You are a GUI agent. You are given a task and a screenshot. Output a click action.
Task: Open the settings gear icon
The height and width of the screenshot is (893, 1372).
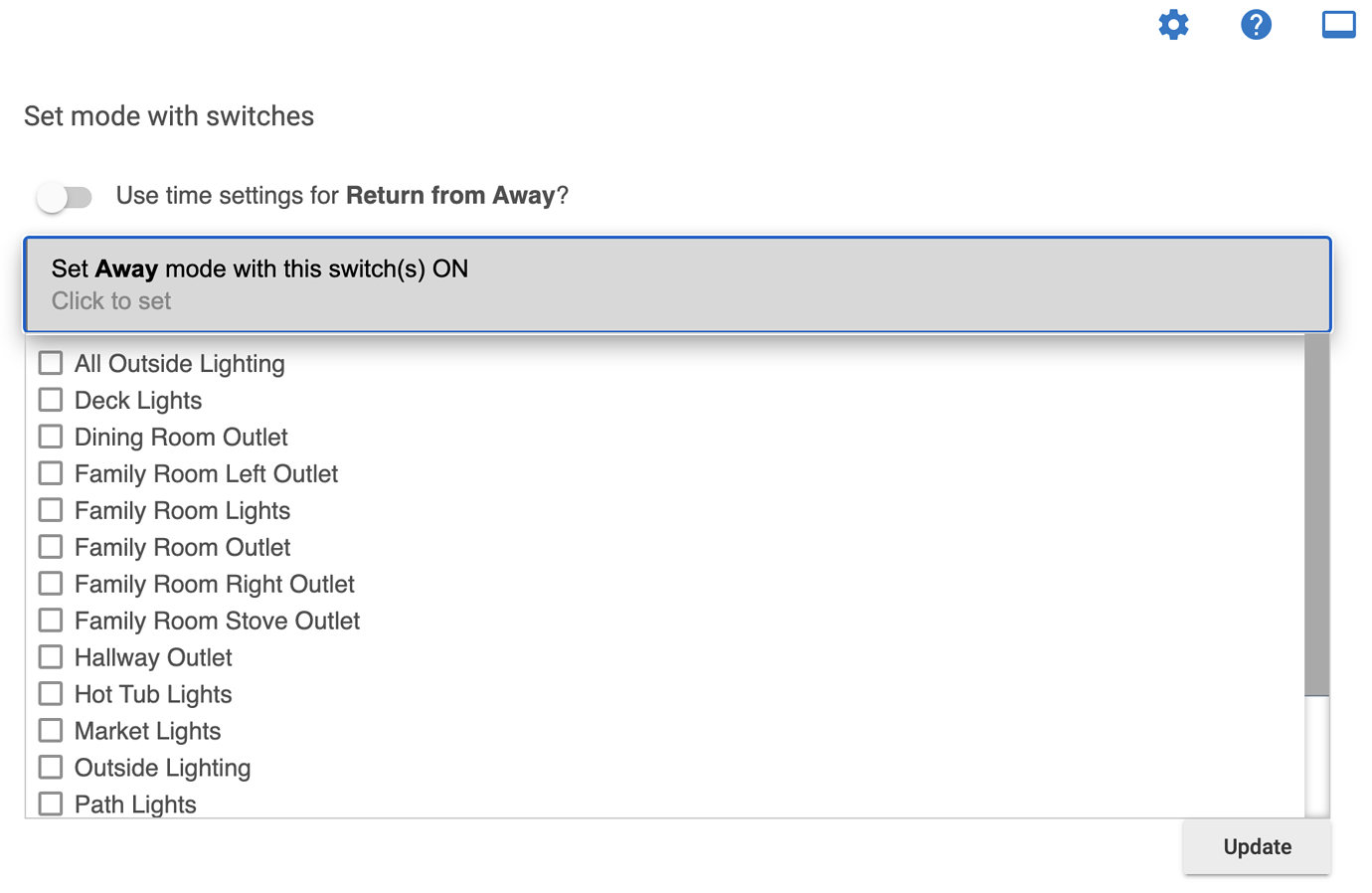point(1174,25)
